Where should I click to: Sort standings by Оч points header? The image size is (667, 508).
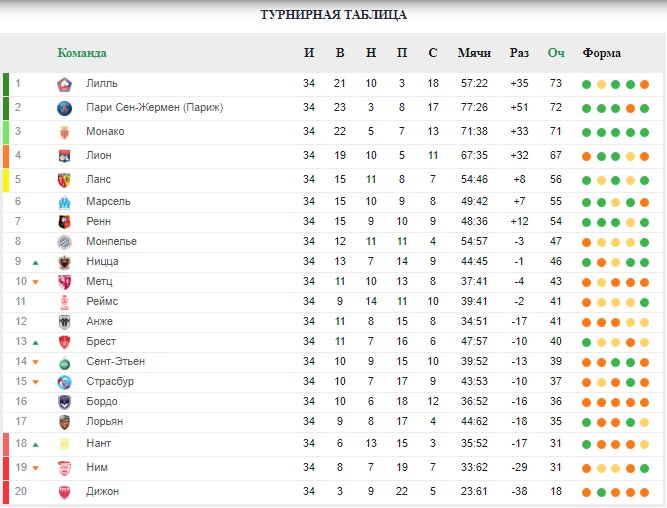[x=556, y=53]
